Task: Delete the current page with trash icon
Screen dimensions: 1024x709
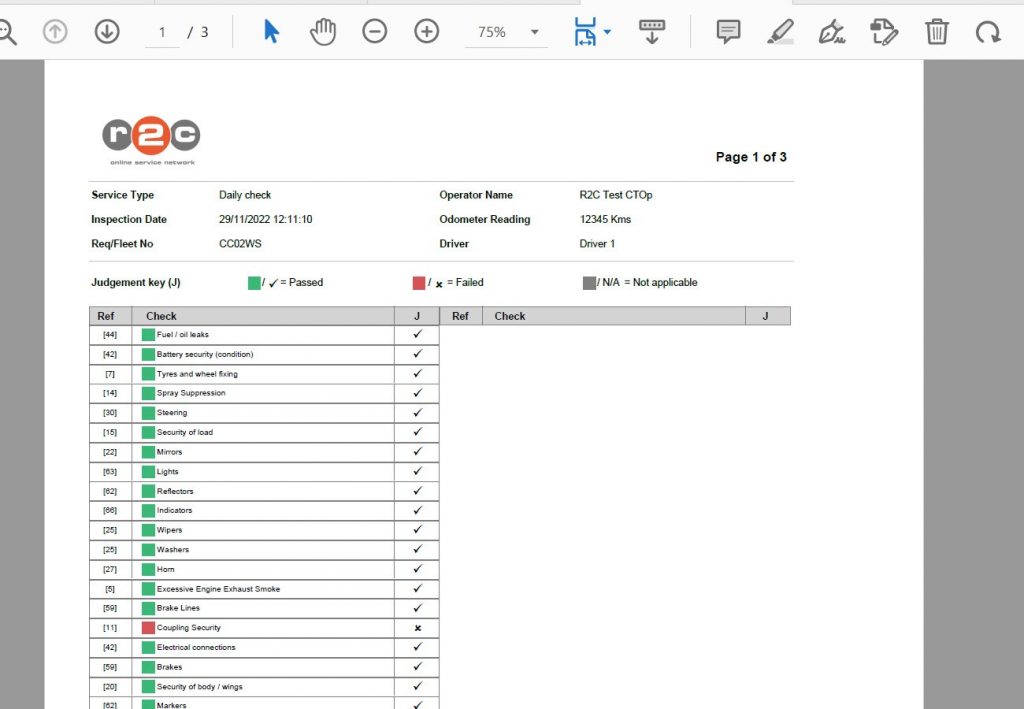Action: coord(936,31)
